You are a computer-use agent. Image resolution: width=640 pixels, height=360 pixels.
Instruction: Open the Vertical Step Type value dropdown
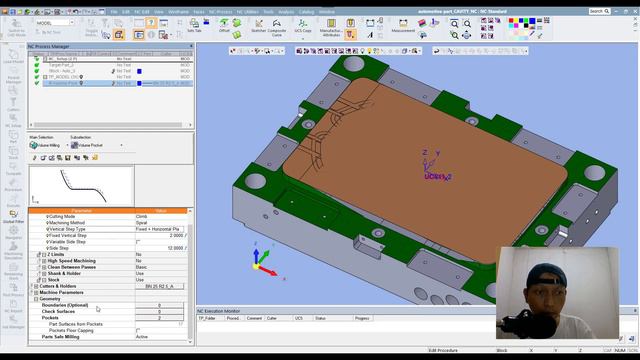tap(160, 229)
